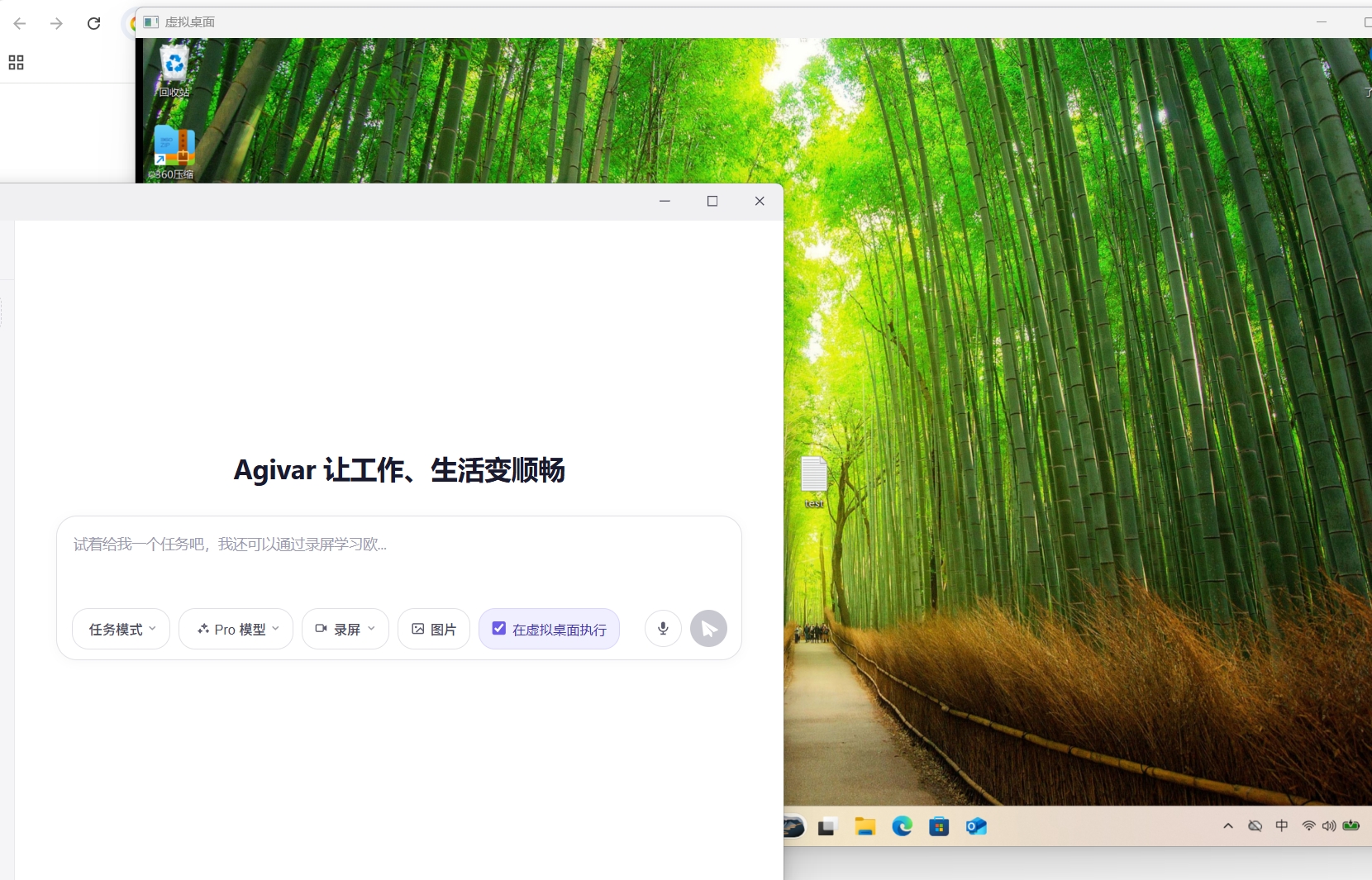Click the cloud sync-off tray icon
This screenshot has width=1372, height=880.
pos(1255,826)
